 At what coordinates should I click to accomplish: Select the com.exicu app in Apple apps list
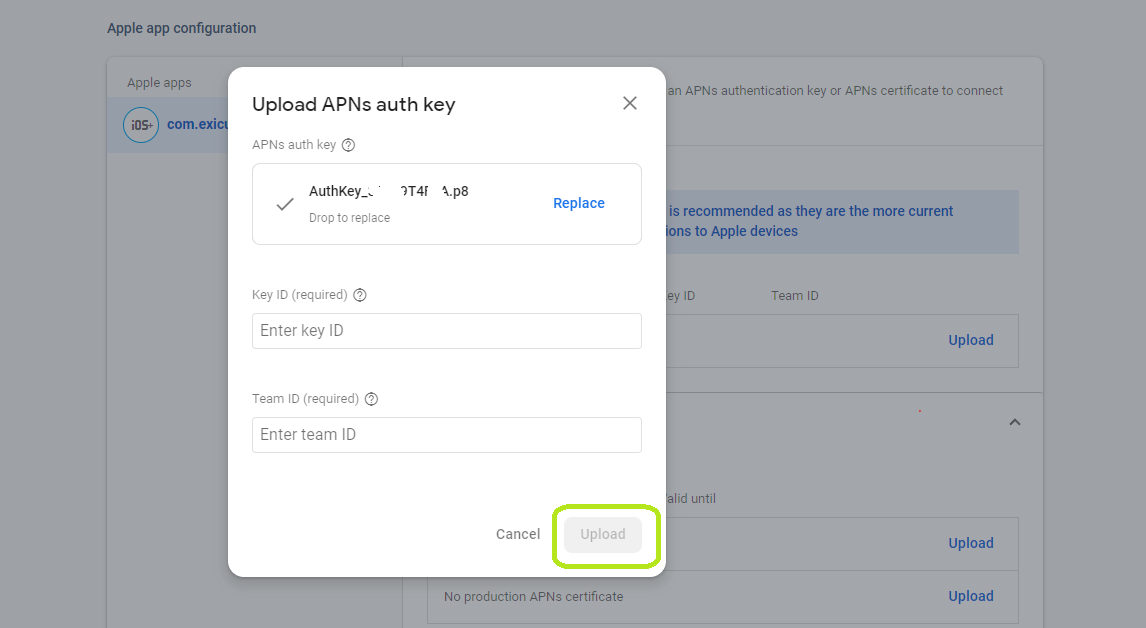point(198,125)
